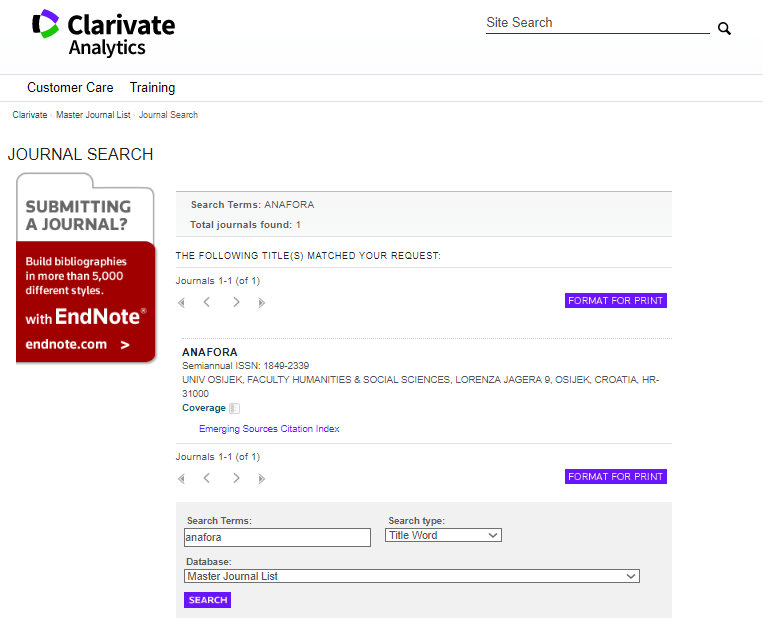763x618 pixels.
Task: Open the Database dropdown
Action: pos(412,576)
